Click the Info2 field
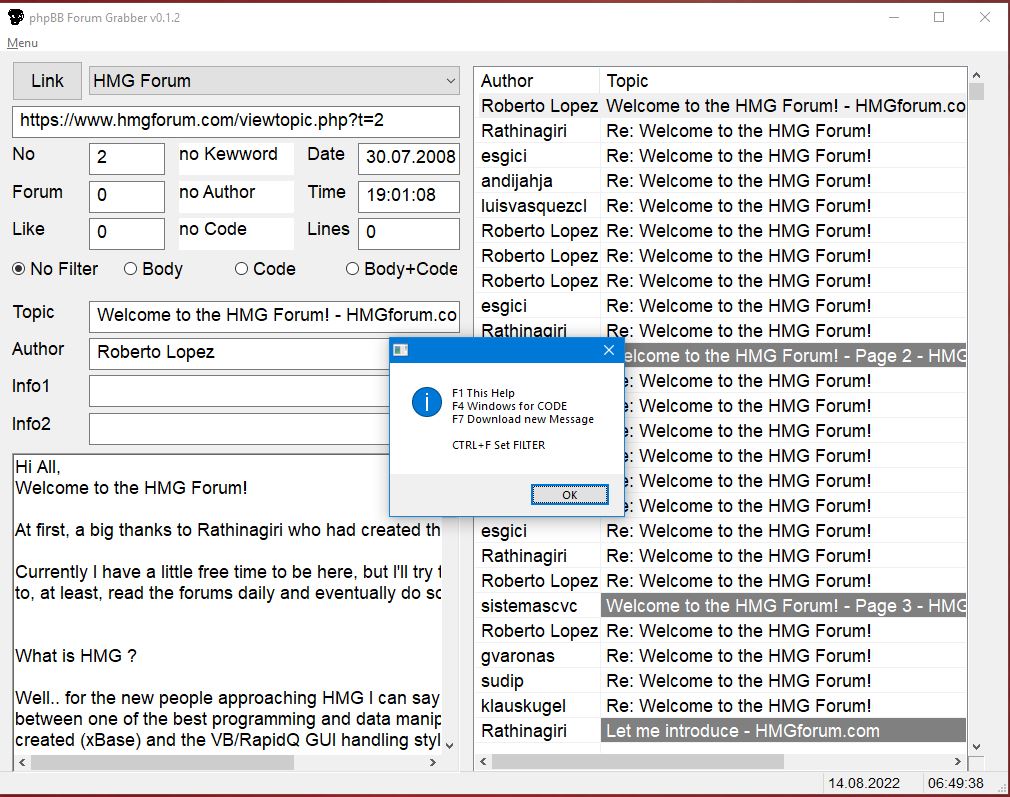Viewport: 1010px width, 797px height. pyautogui.click(x=239, y=428)
